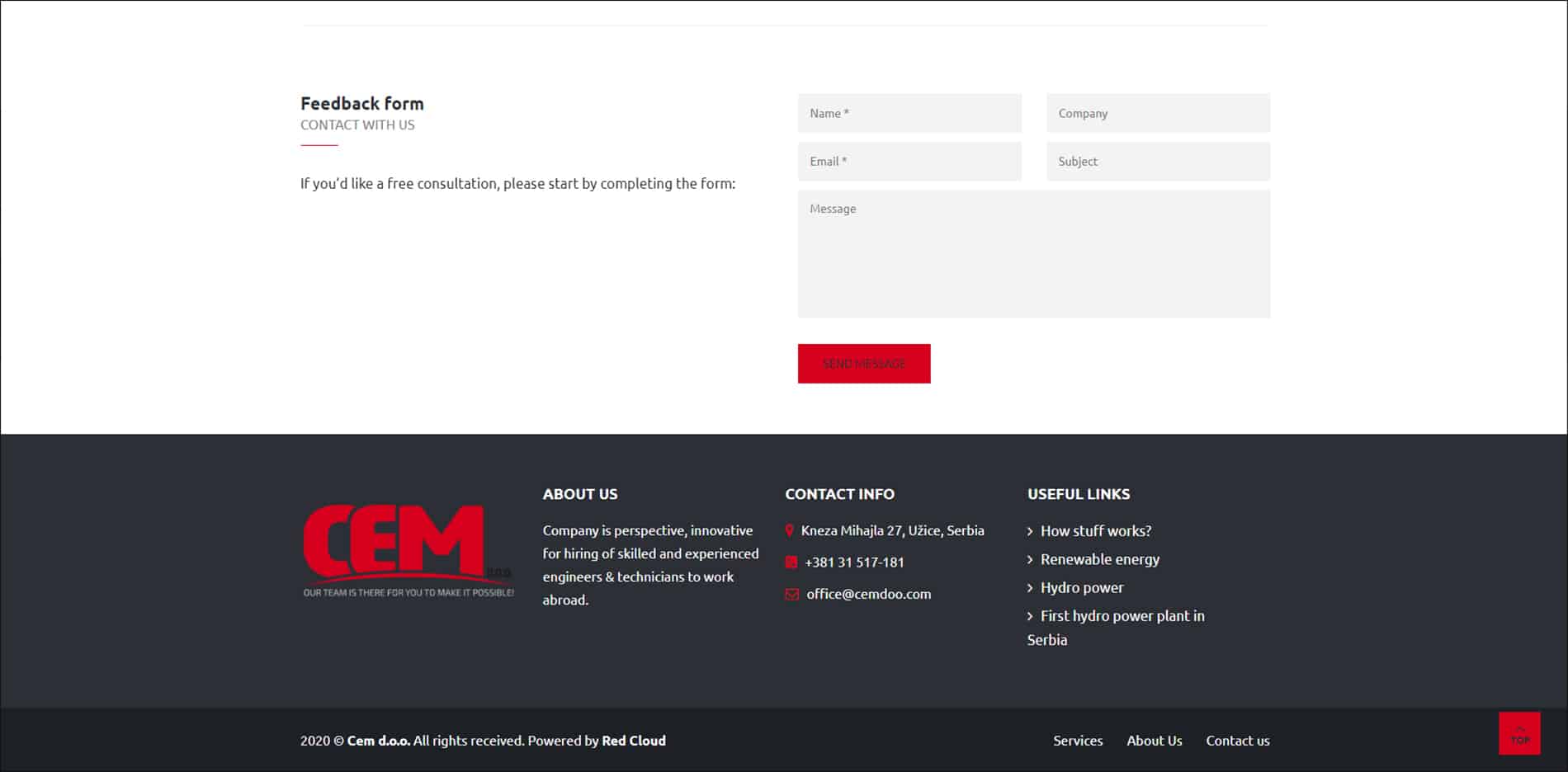Click chevron next to How stuff works
1568x772 pixels.
pyautogui.click(x=1030, y=531)
